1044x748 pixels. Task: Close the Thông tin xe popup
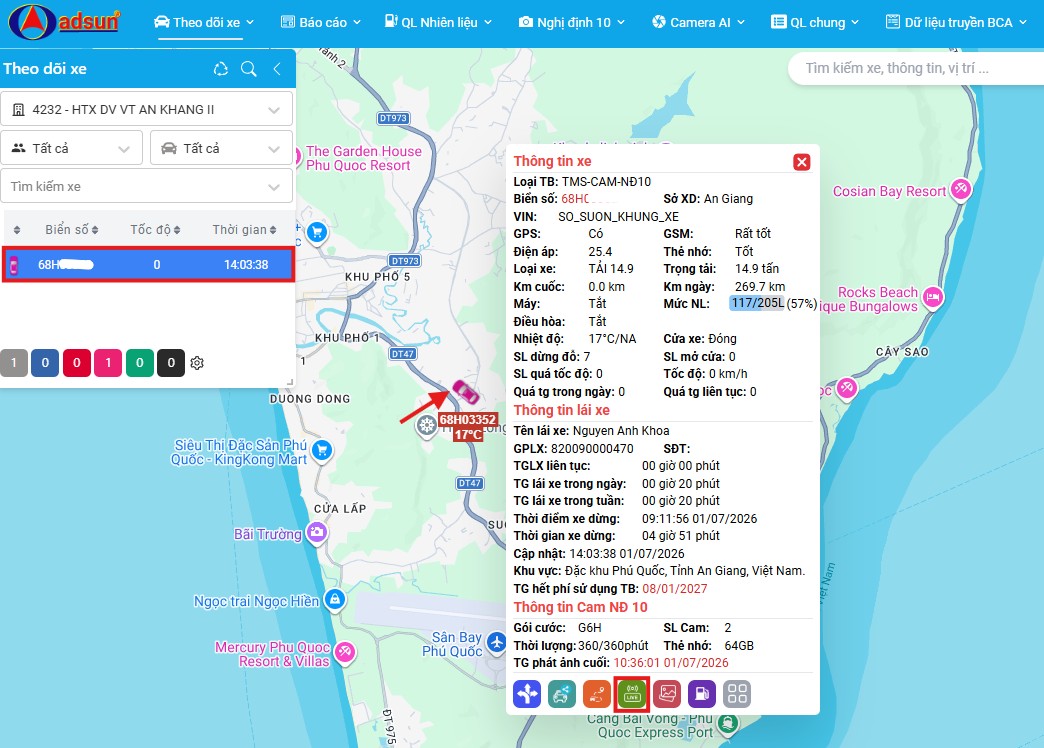(x=802, y=162)
